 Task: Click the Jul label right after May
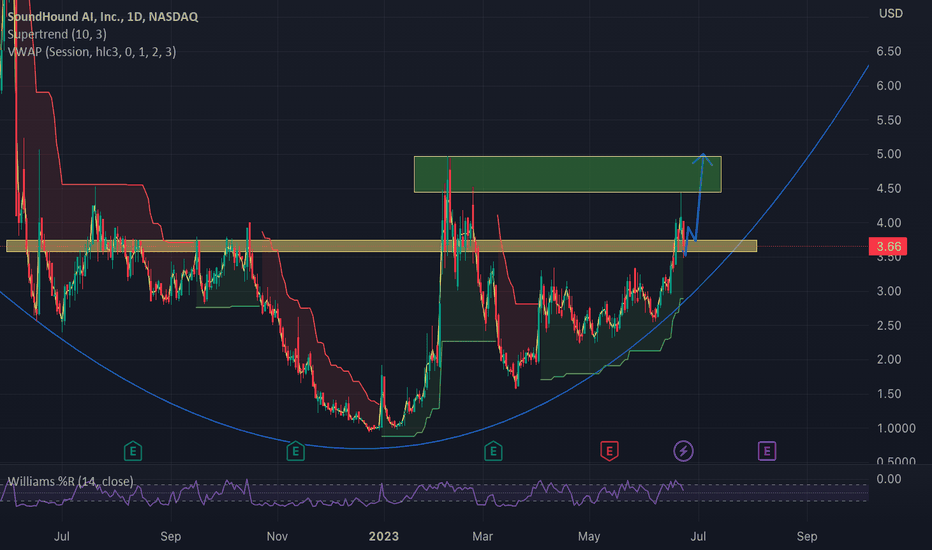pyautogui.click(x=698, y=536)
